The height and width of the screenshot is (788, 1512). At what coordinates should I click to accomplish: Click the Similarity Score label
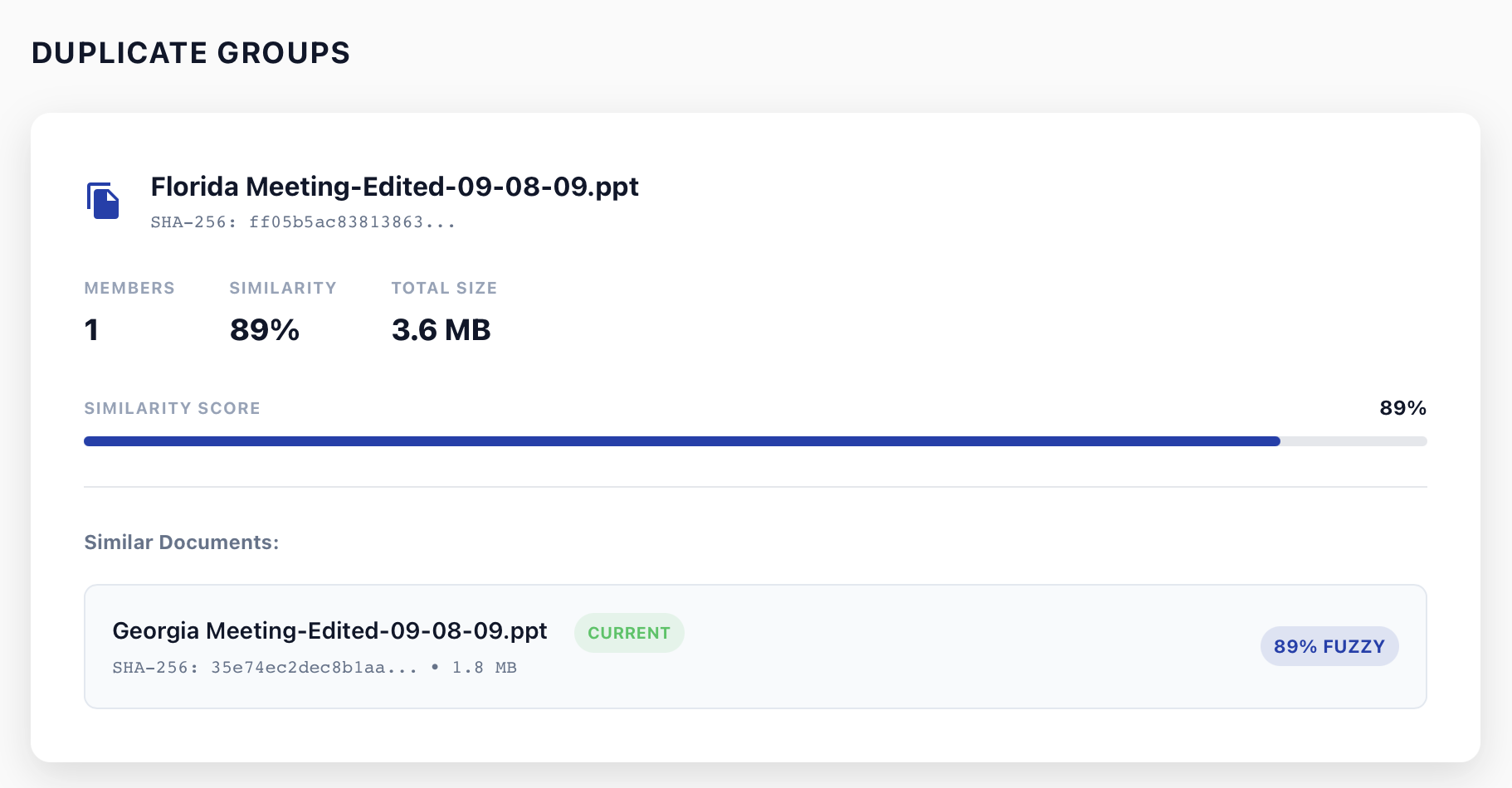172,408
